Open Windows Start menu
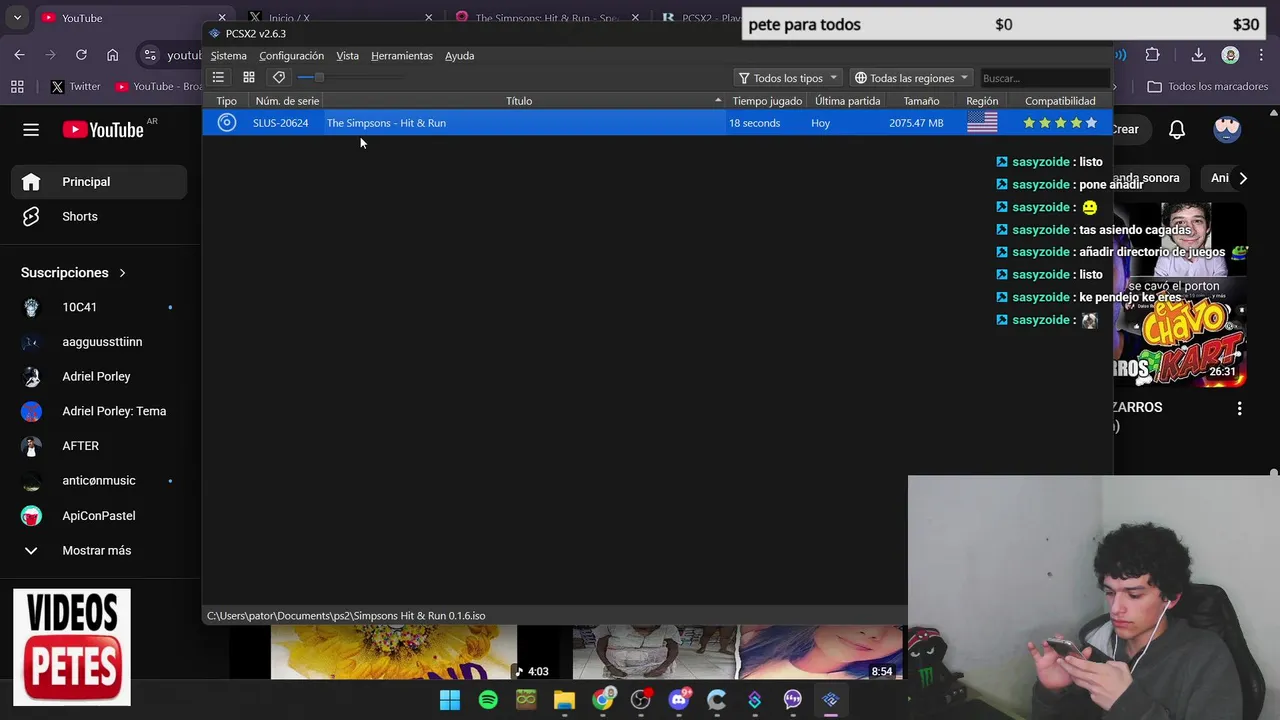 [x=450, y=700]
